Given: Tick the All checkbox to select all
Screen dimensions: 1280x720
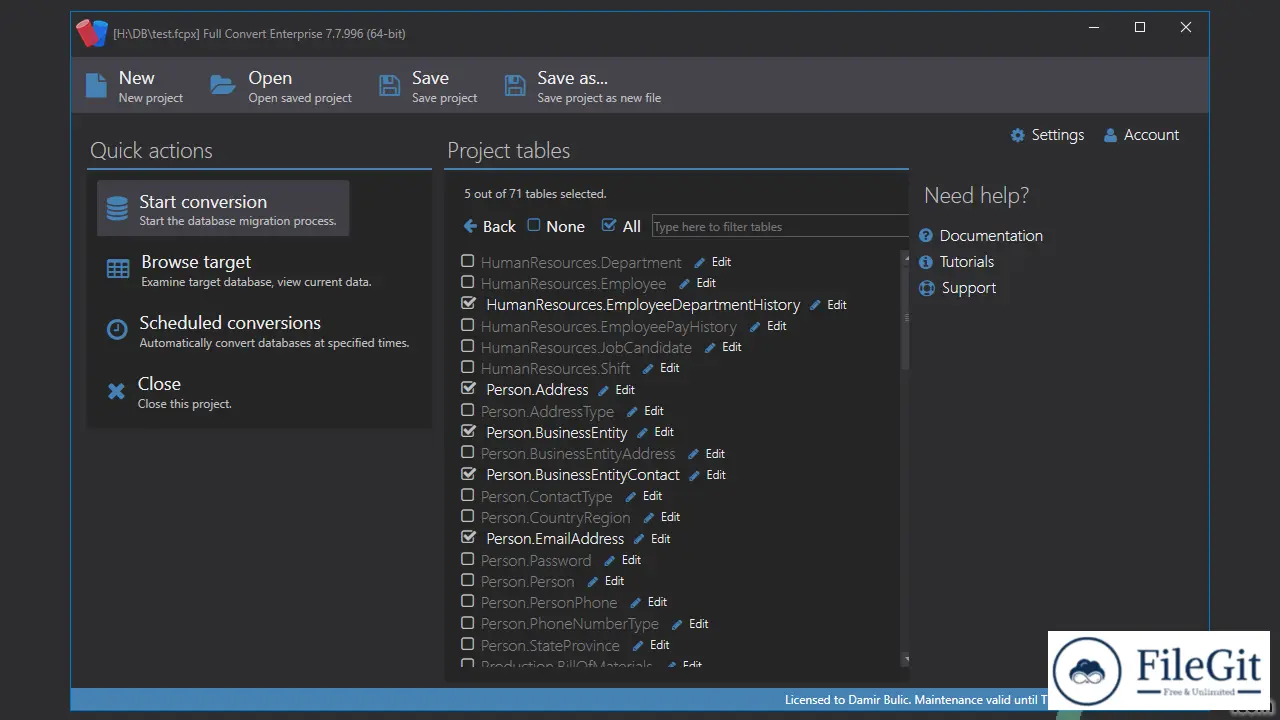Looking at the screenshot, I should [x=608, y=226].
